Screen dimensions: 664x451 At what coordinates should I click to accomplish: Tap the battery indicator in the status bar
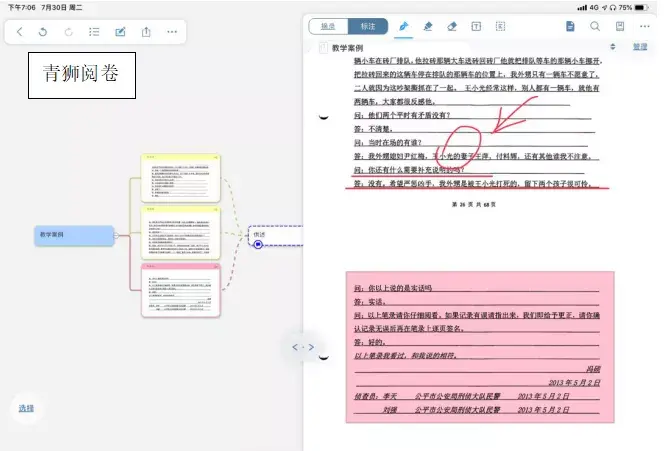641,8
